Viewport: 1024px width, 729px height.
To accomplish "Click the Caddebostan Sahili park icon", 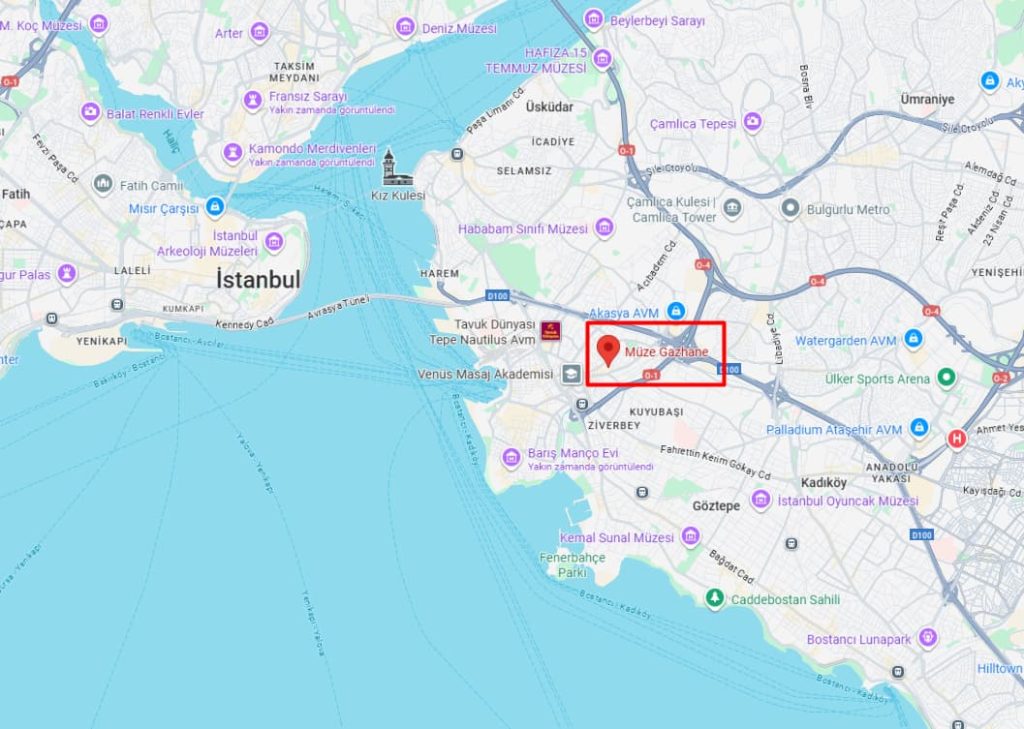I will click(715, 598).
